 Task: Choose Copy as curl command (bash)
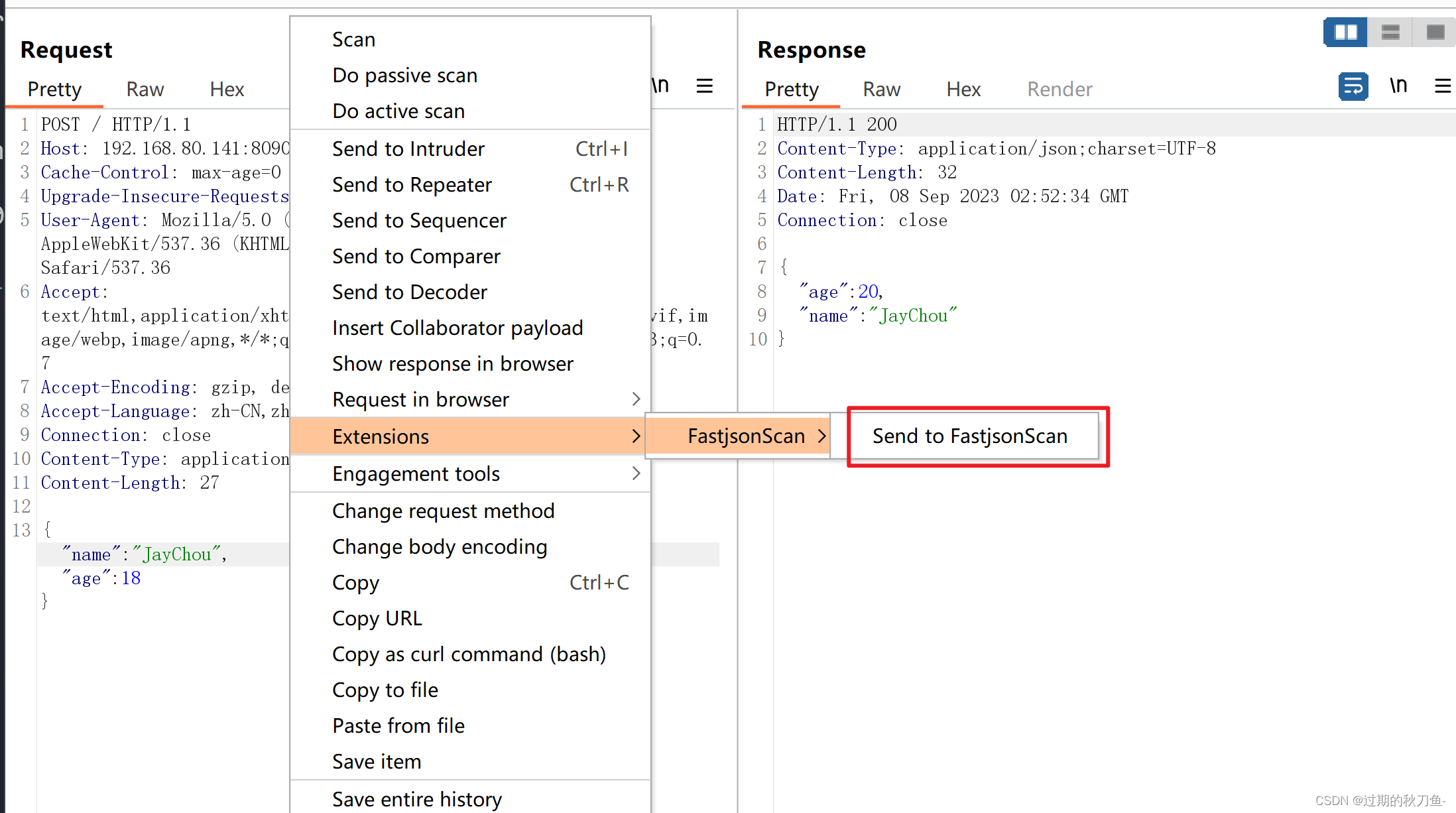tap(470, 655)
